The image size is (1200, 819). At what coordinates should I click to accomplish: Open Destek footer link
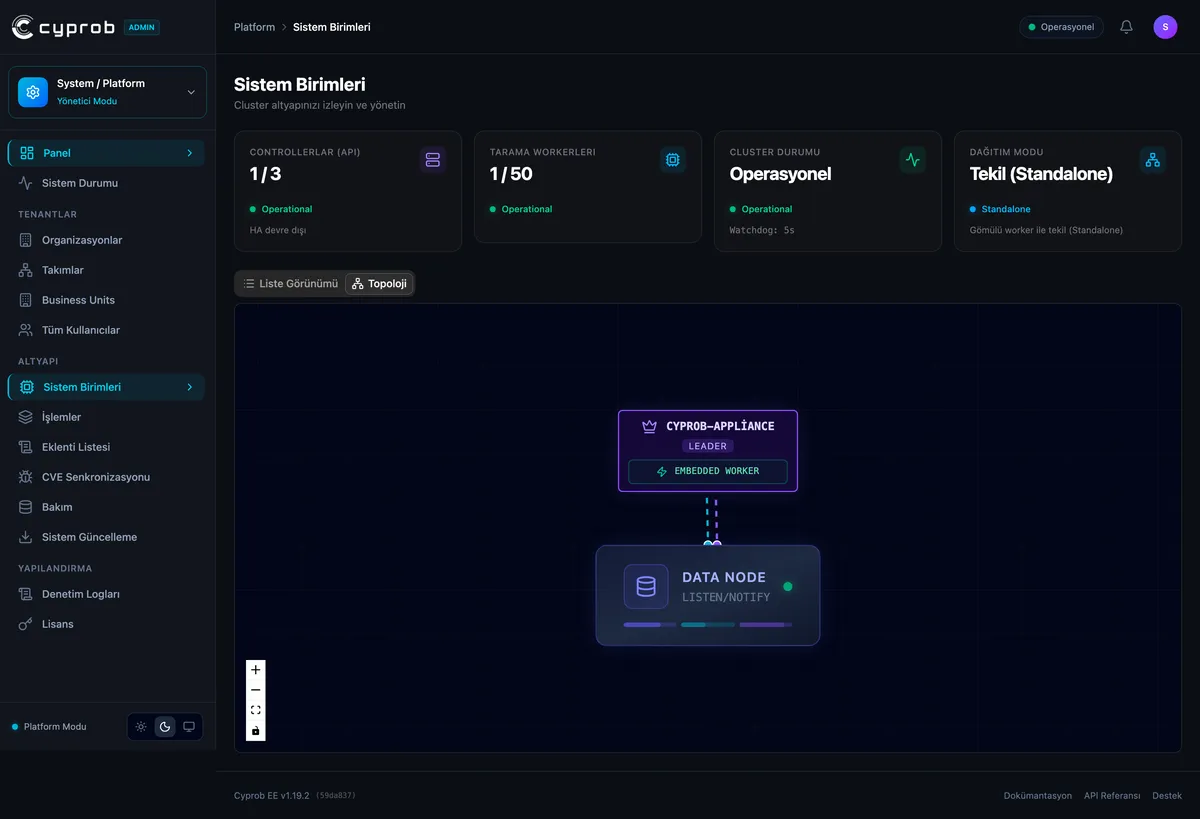(1167, 796)
